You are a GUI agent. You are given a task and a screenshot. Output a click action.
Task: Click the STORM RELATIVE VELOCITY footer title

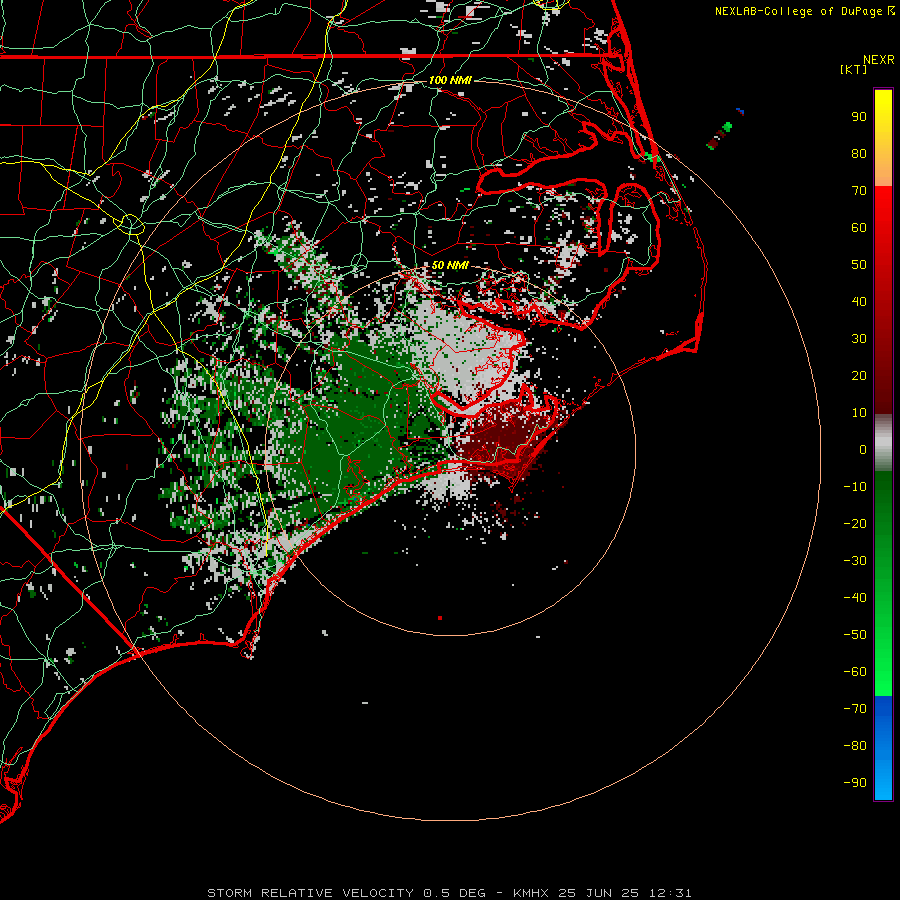click(310, 893)
